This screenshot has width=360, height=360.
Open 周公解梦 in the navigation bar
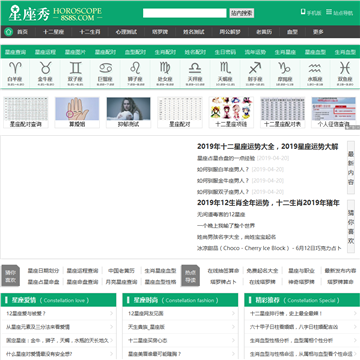[x=229, y=32]
